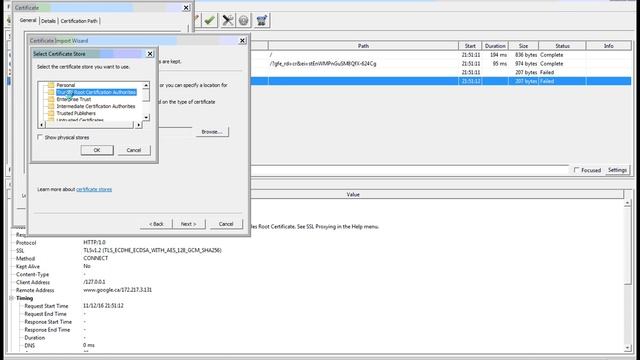Open the Settings button next to Focused
The image size is (640, 360).
coord(617,170)
